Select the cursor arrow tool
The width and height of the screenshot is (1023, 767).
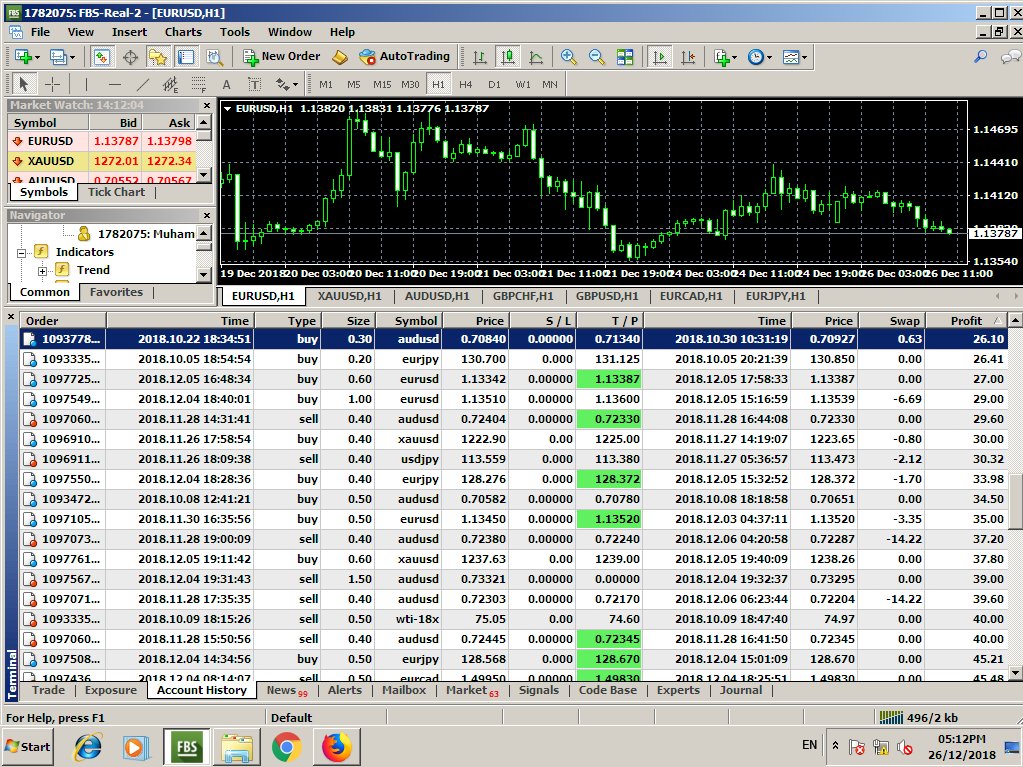(x=24, y=84)
